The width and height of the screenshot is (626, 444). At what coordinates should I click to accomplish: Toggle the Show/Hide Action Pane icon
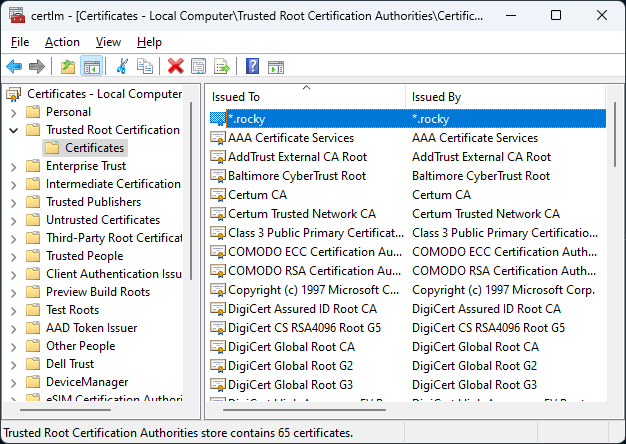pos(275,67)
